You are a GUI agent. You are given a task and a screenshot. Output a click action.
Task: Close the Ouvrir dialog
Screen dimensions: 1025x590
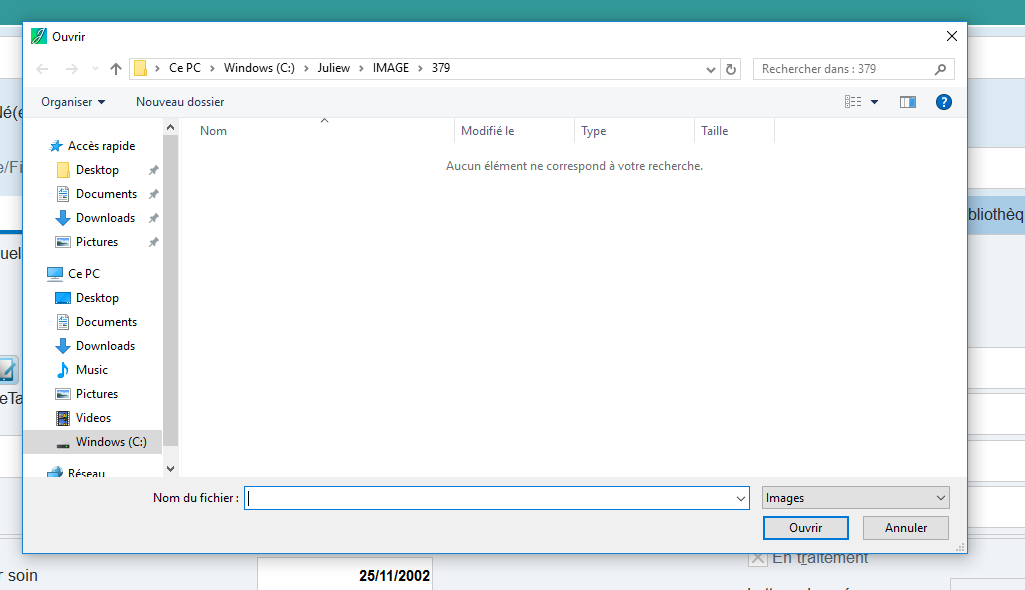click(x=952, y=37)
